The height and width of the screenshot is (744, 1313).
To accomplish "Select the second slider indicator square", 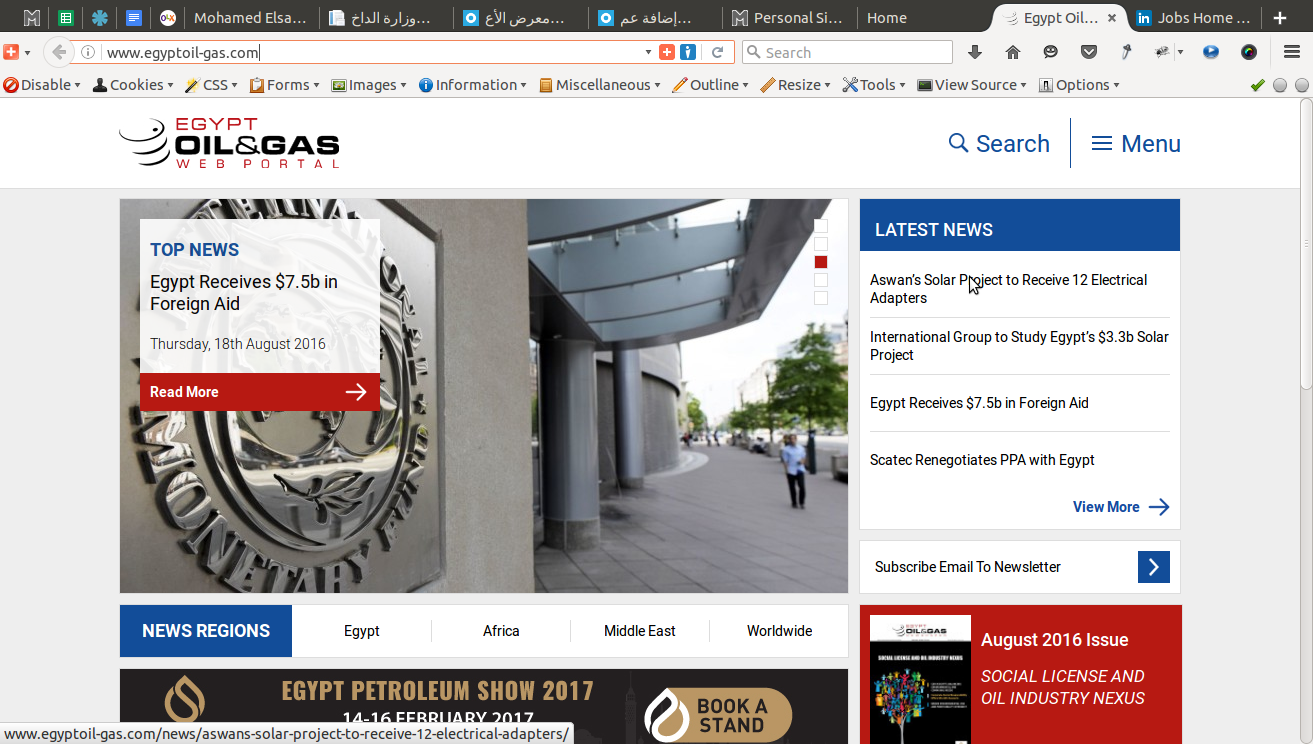I will point(821,244).
